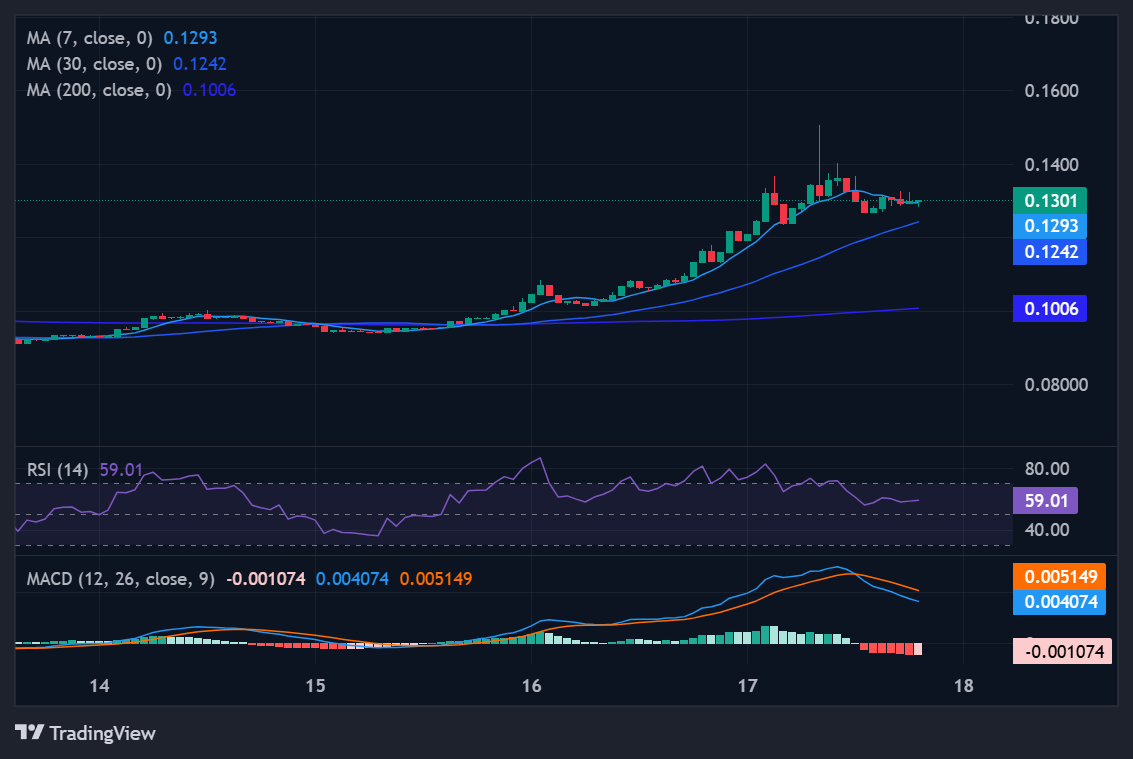Select the MA (30, close, 0) legend
The width and height of the screenshot is (1133, 759).
click(x=96, y=63)
